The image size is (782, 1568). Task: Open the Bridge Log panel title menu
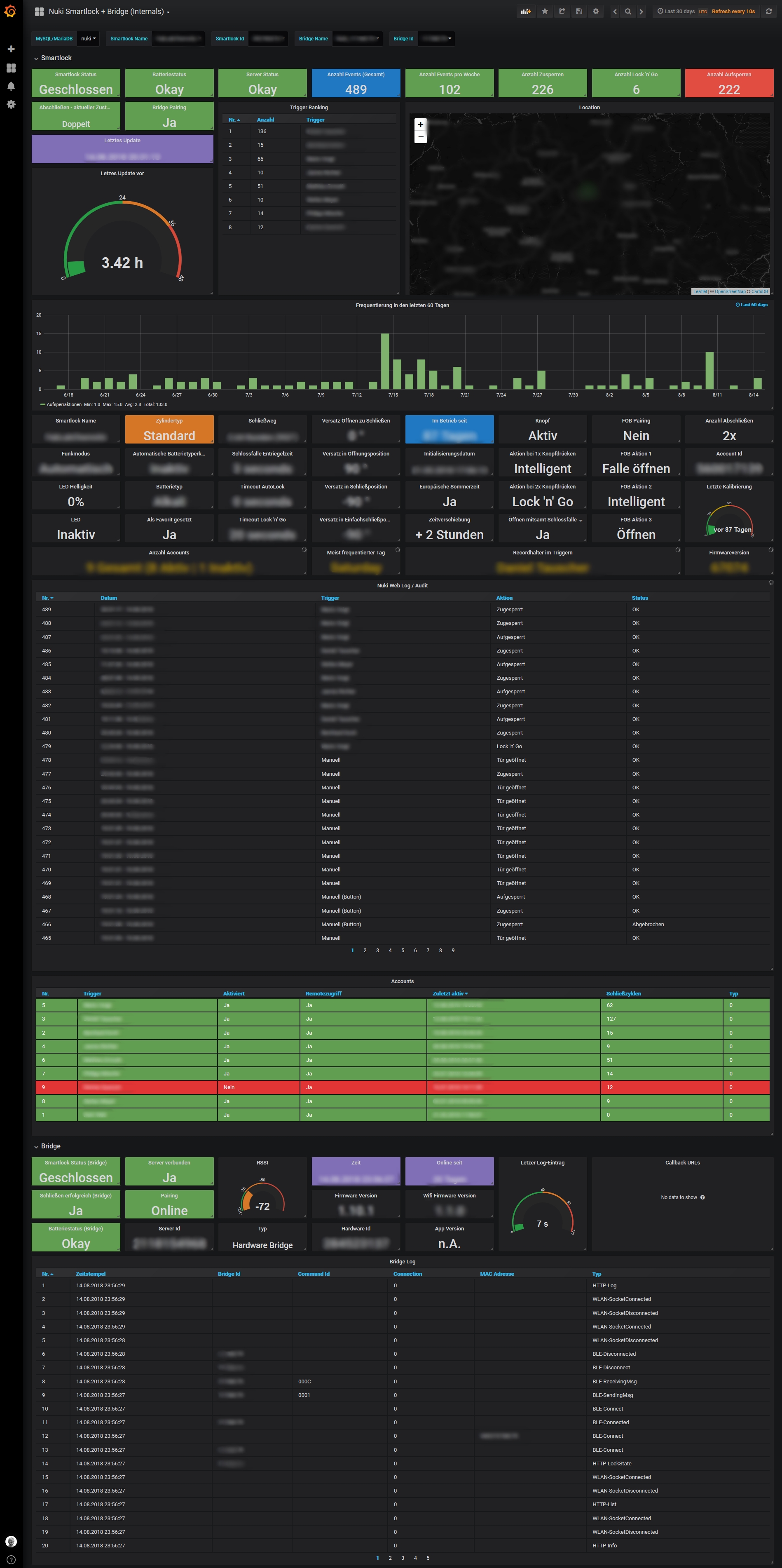(402, 1262)
